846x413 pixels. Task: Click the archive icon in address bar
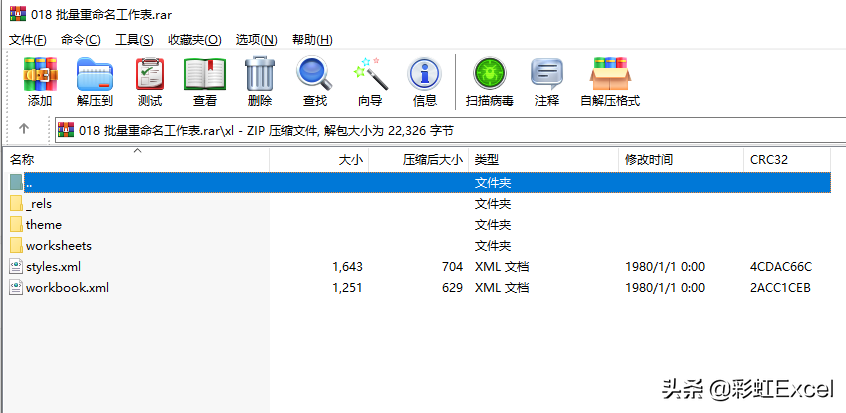point(66,130)
